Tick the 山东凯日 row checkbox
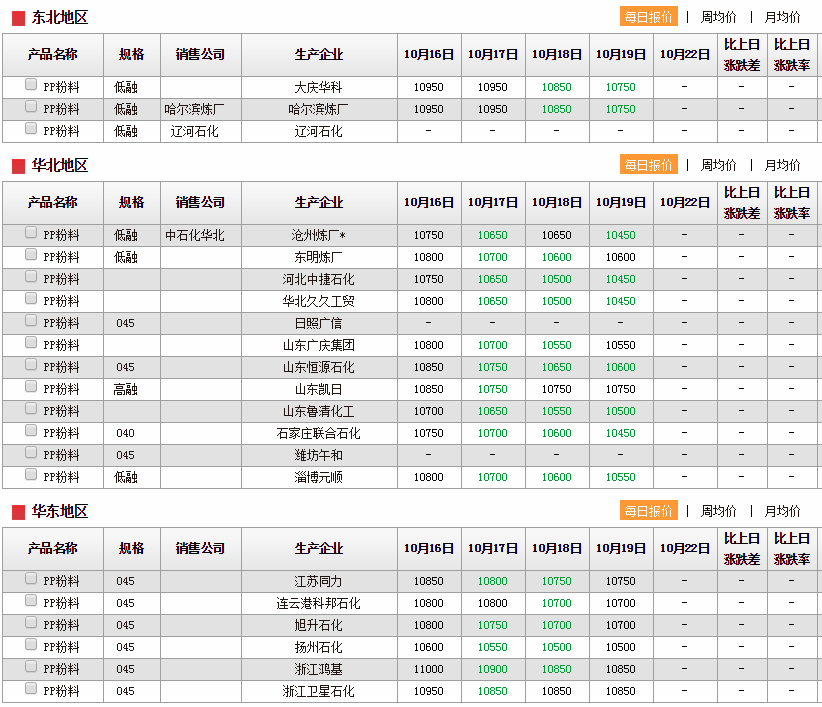Screen dimensions: 822x707 [x=31, y=386]
